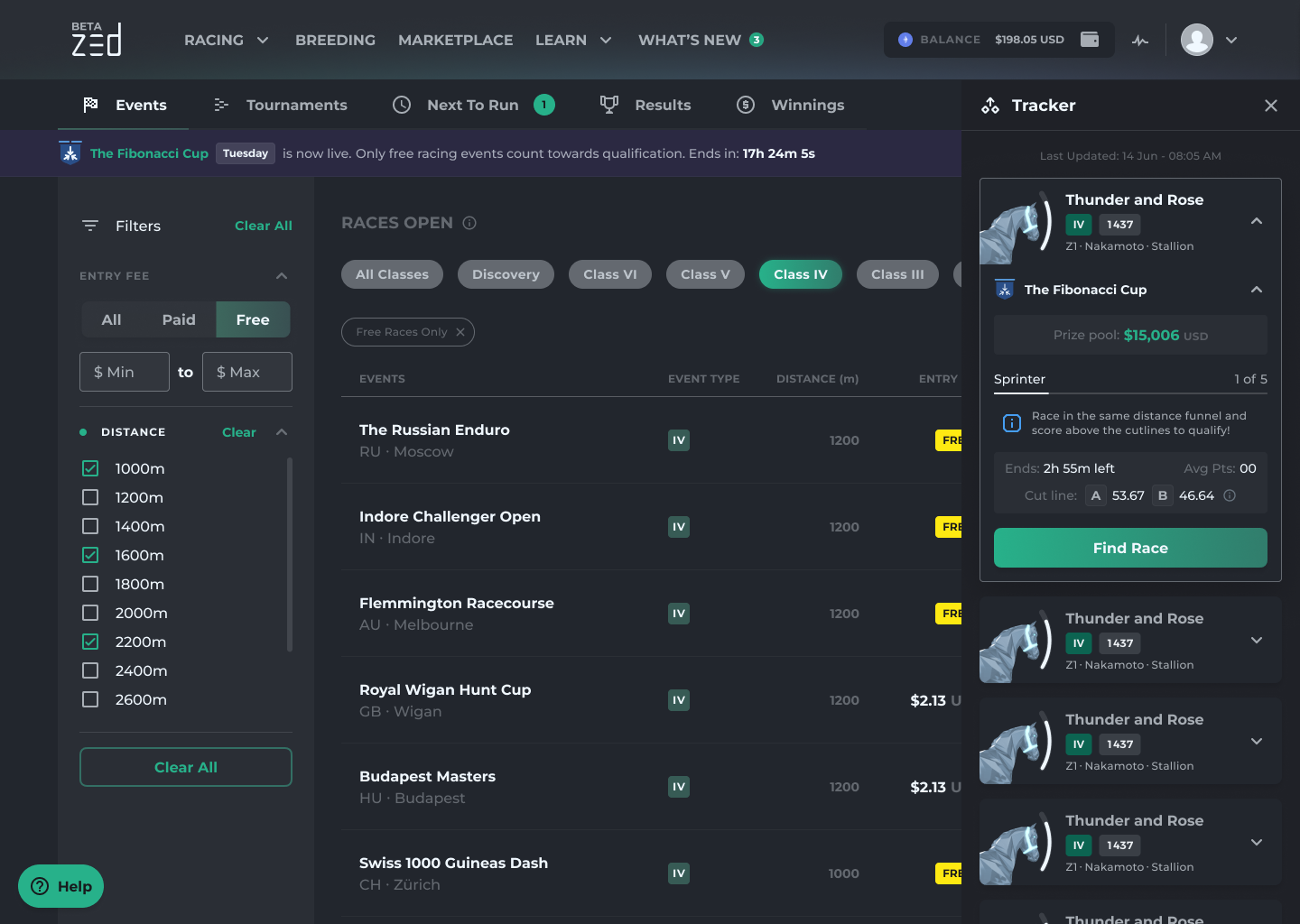The image size is (1300, 924).
Task: Click the Races Open info icon
Action: click(x=469, y=223)
